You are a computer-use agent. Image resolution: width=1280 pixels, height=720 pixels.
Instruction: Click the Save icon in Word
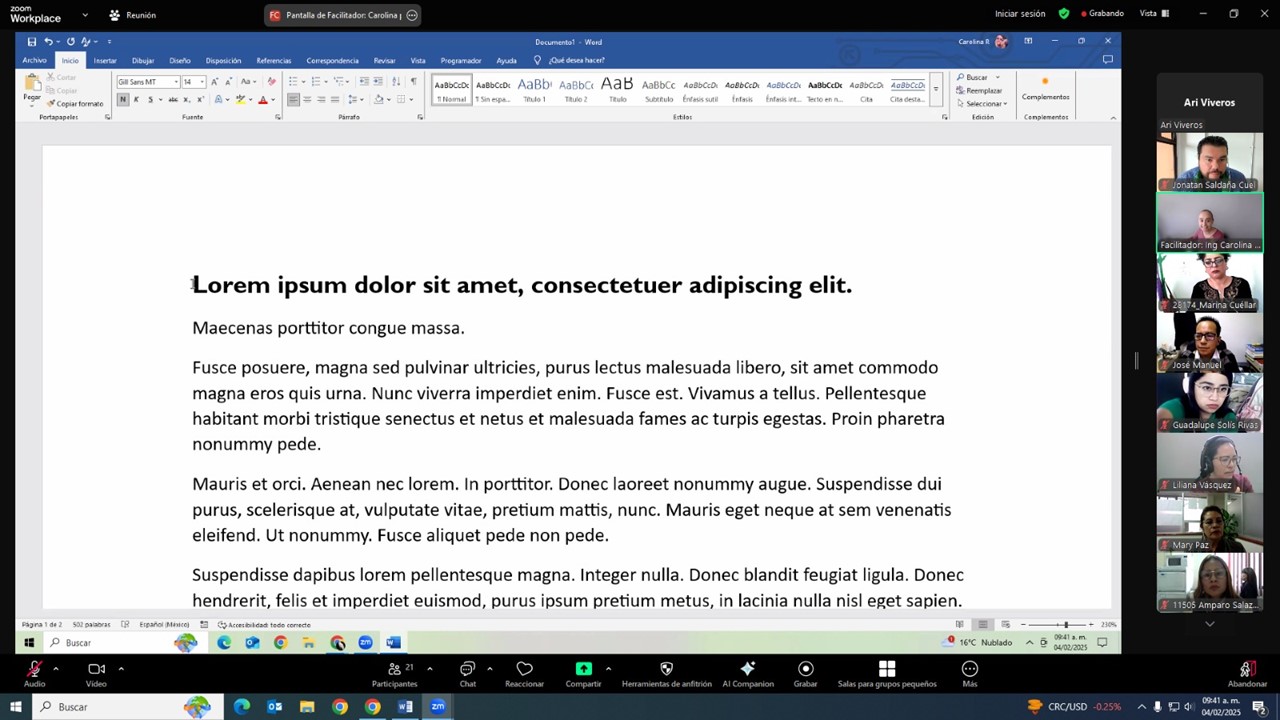click(32, 42)
